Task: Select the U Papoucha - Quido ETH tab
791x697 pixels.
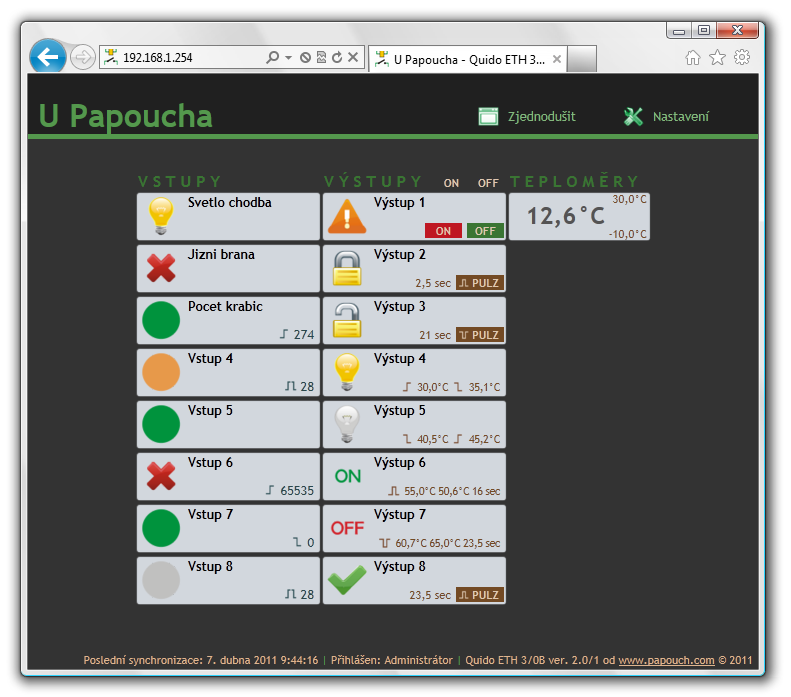Action: pos(468,60)
